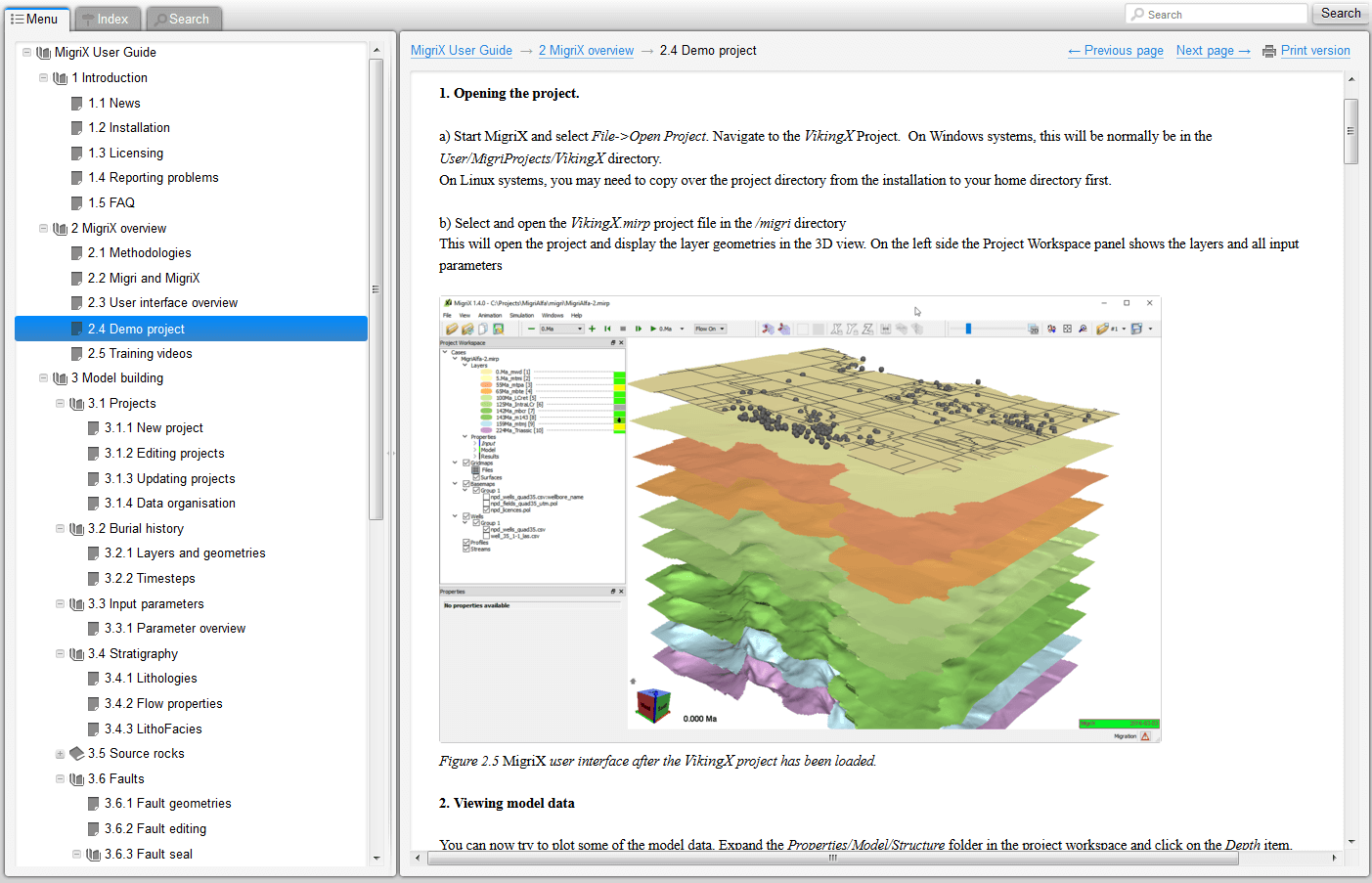Viewport: 1372px width, 883px height.
Task: Click the page icon beside 1.1 News
Action: (x=76, y=104)
